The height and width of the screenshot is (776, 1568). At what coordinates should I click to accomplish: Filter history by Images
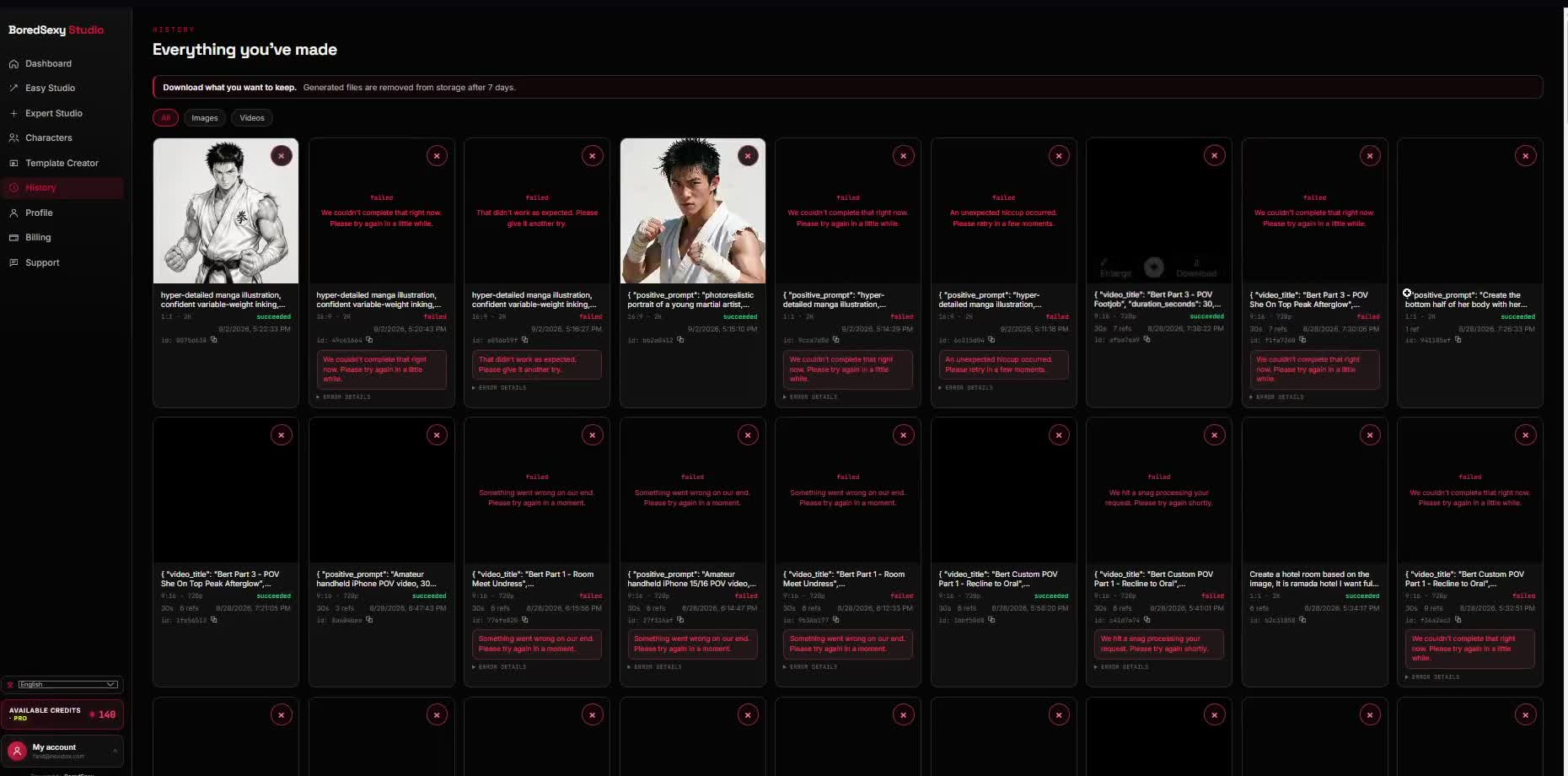tap(205, 118)
